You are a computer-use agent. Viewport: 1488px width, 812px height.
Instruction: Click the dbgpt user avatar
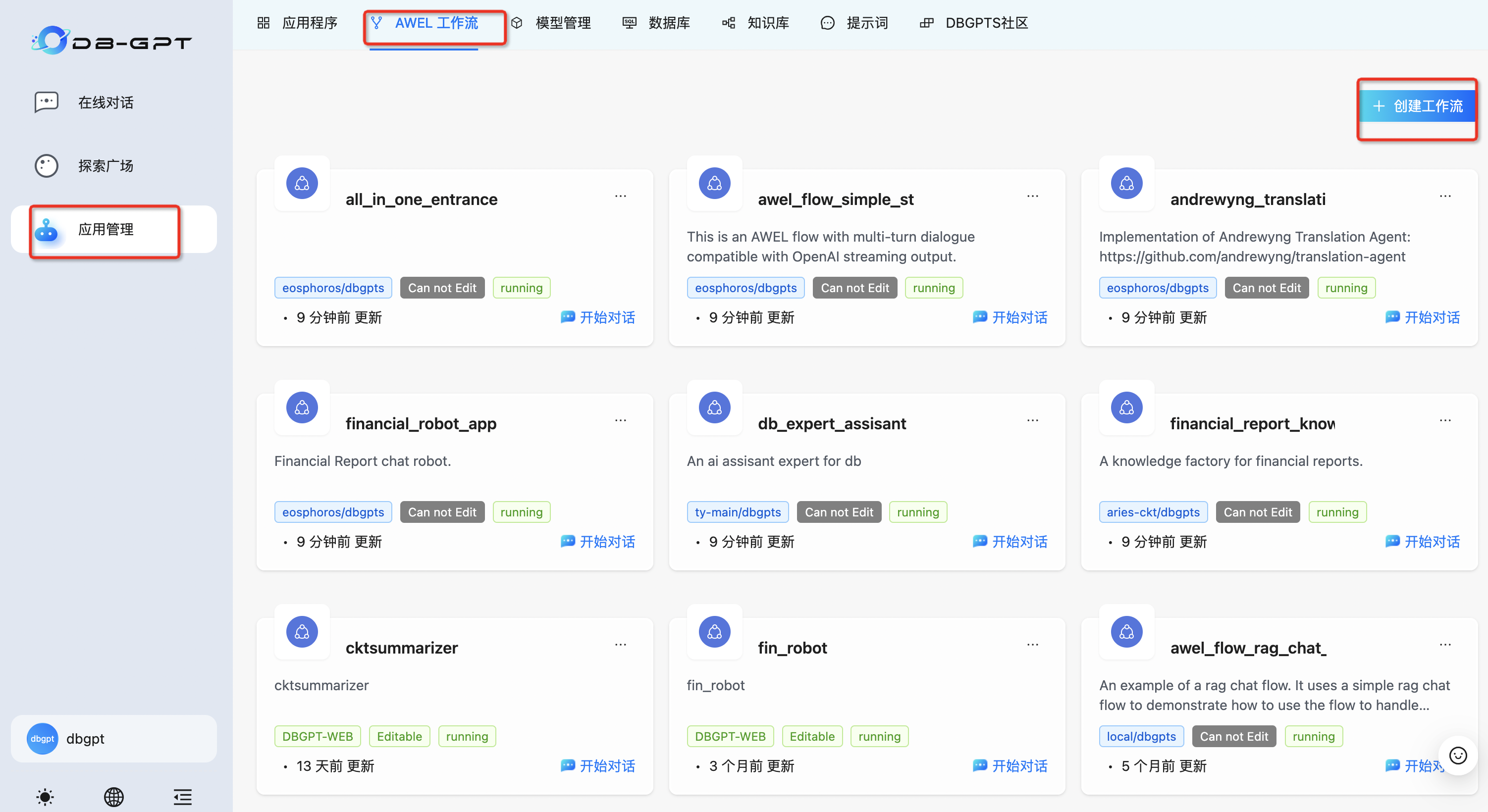tap(42, 739)
